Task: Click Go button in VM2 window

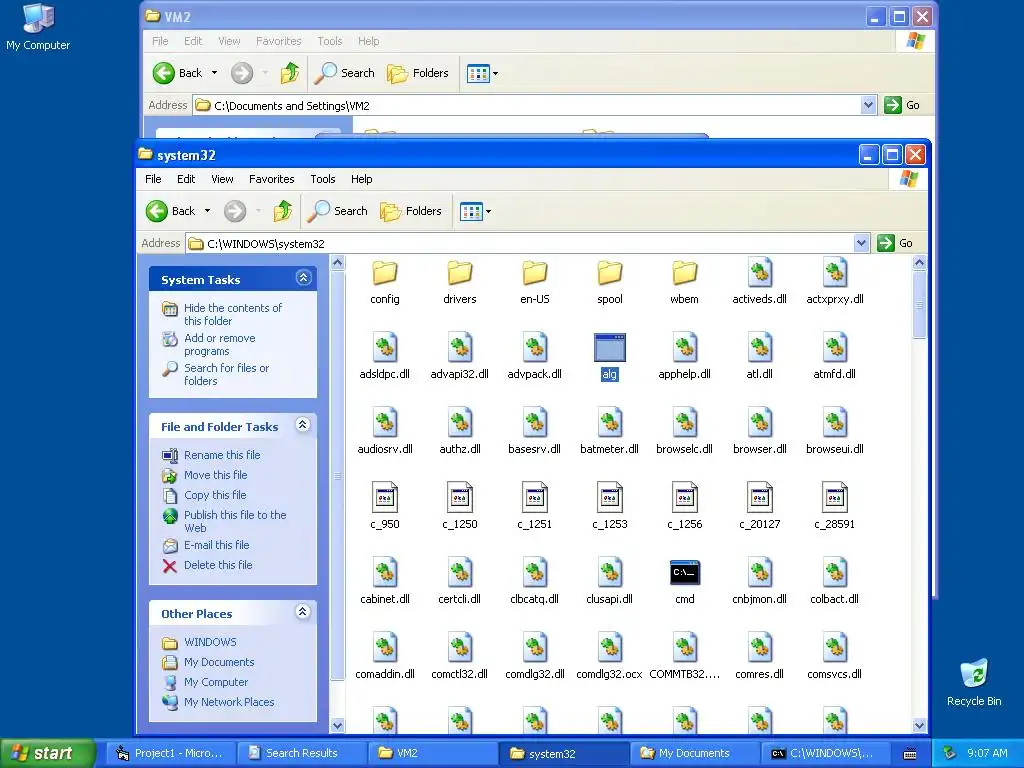Action: (x=903, y=105)
